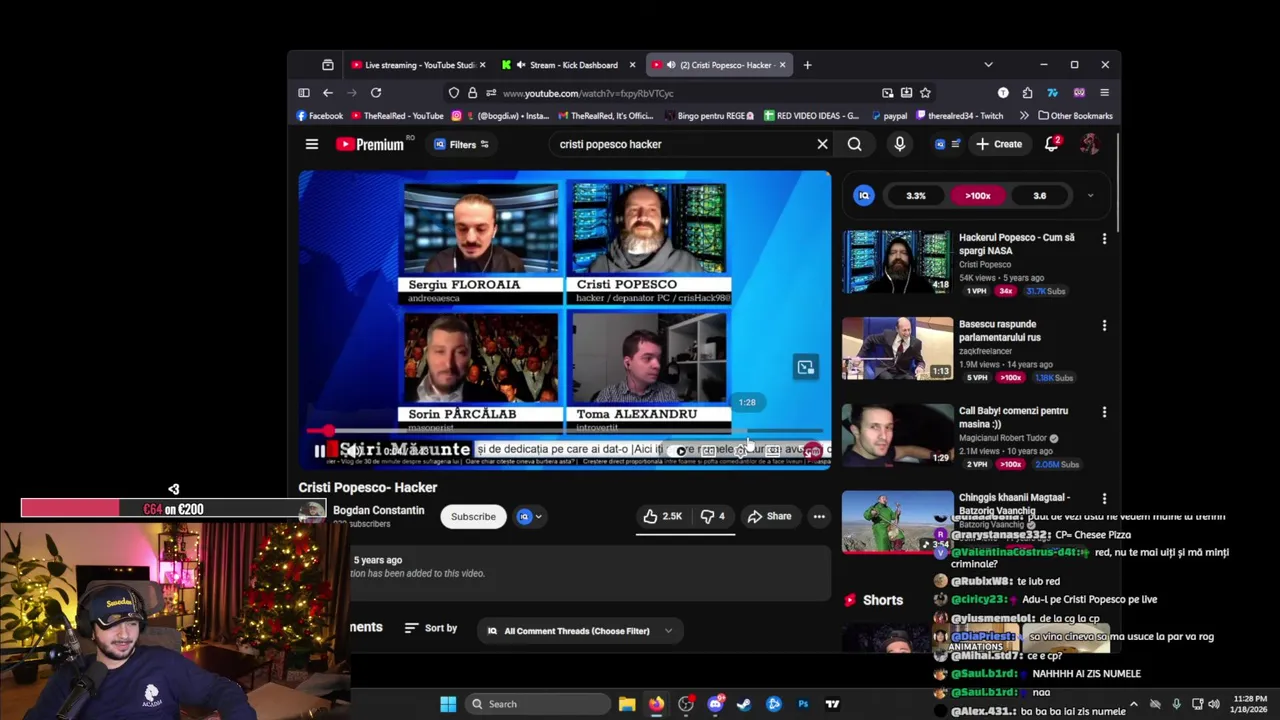Click the vidIQ logo in stats bar
The image size is (1280, 720).
tap(864, 196)
